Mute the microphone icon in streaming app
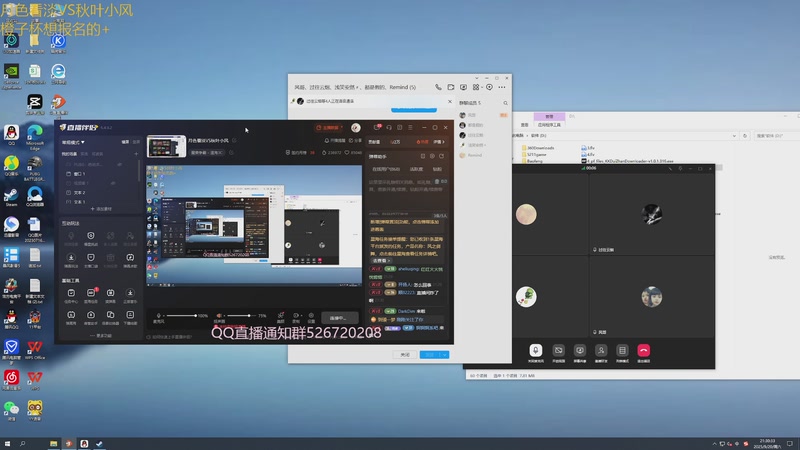The height and width of the screenshot is (450, 800). point(158,316)
